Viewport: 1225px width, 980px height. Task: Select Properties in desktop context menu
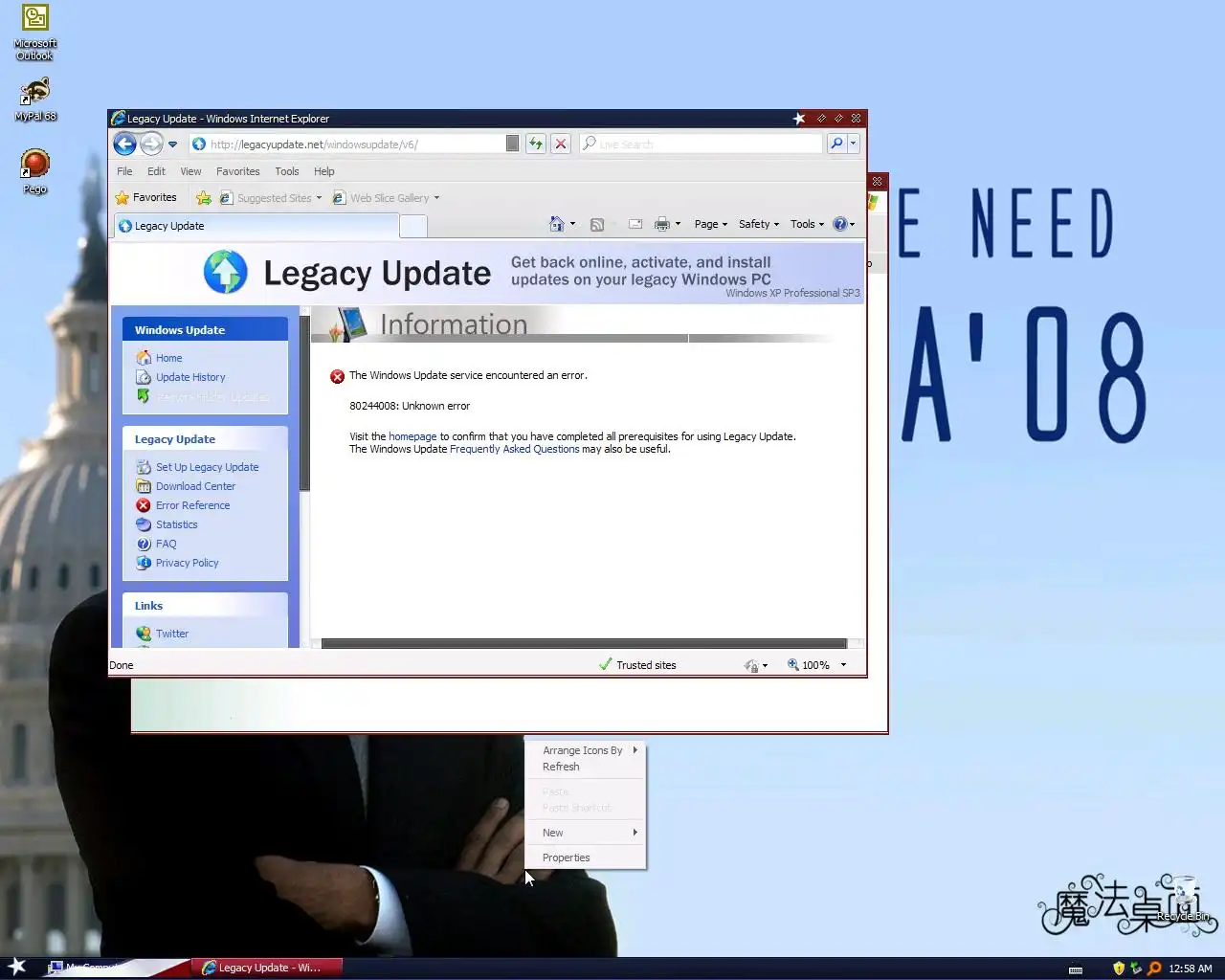(x=586, y=857)
